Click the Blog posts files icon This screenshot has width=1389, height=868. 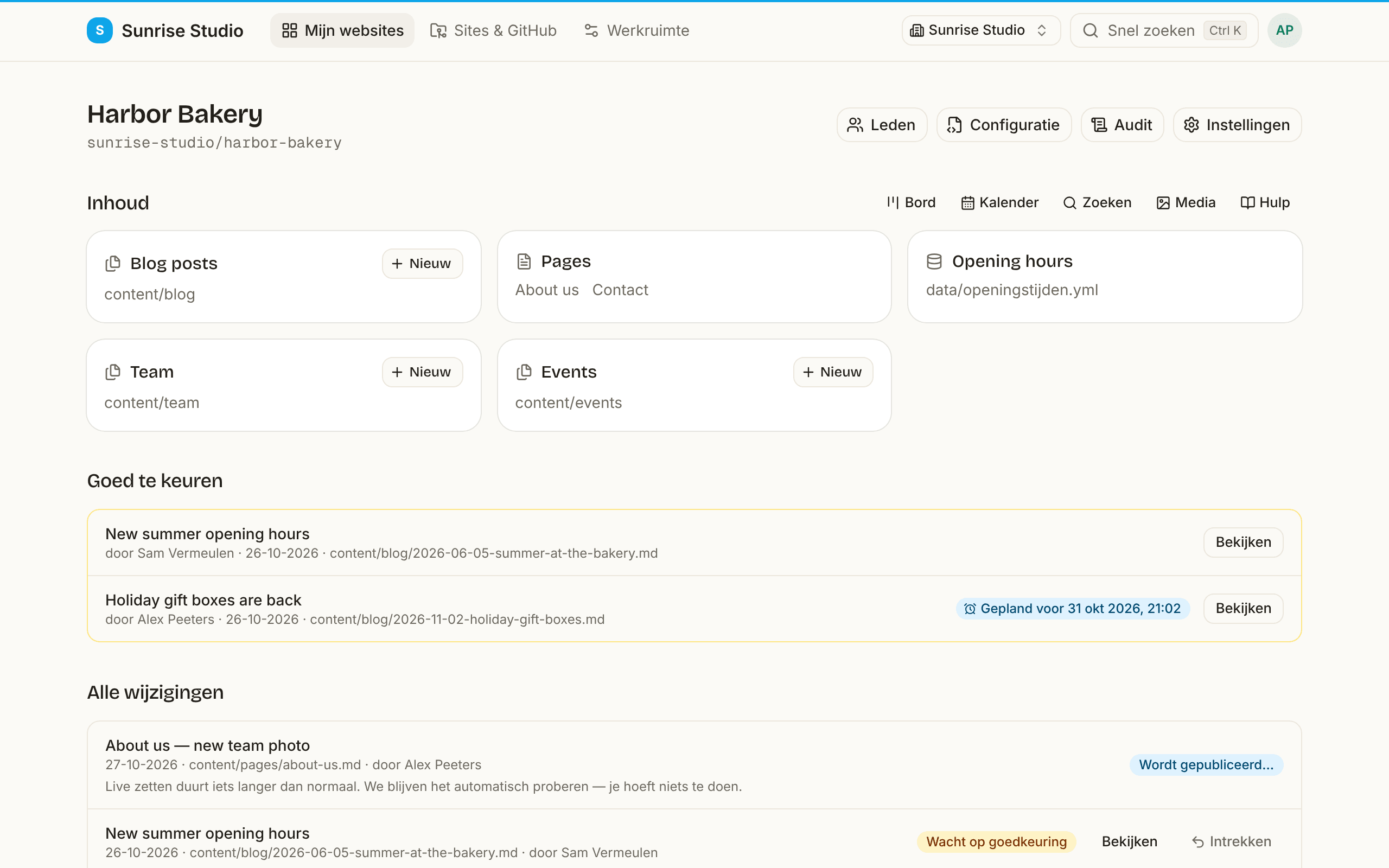click(113, 264)
